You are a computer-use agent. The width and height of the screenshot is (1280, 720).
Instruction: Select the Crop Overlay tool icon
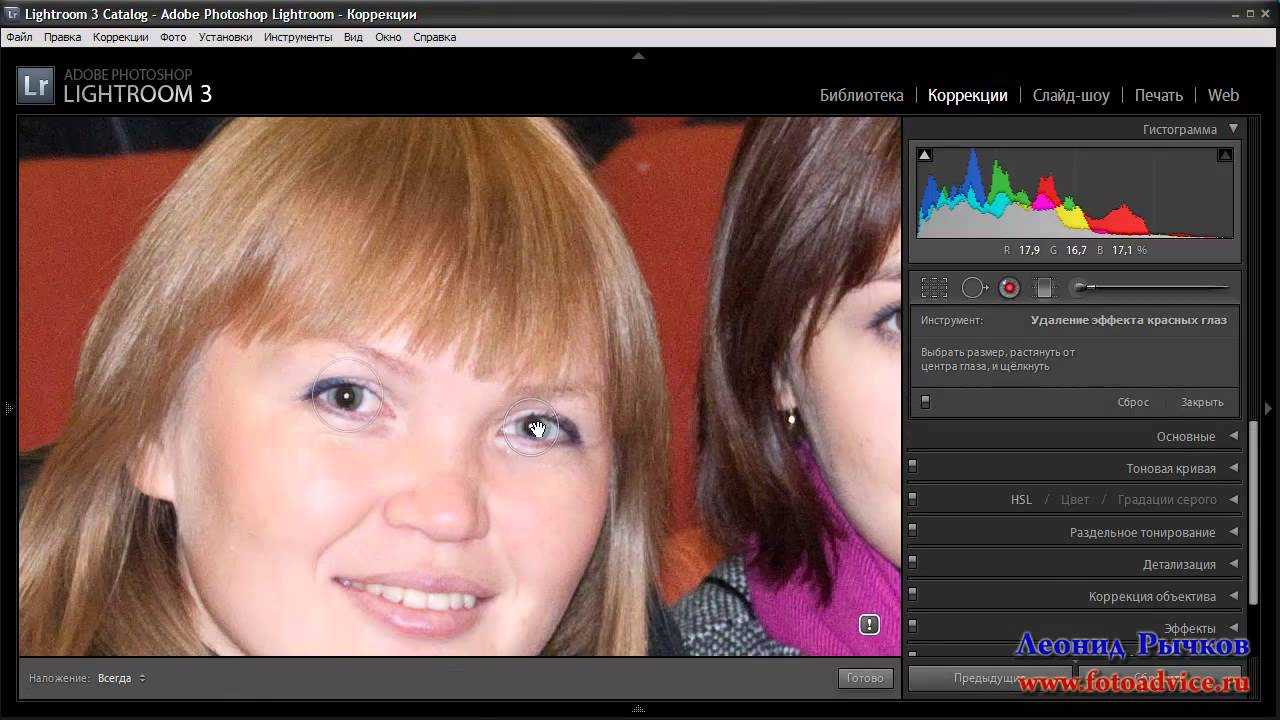934,288
